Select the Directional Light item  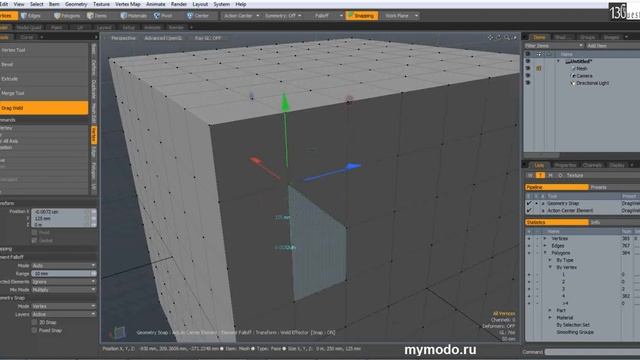pos(592,83)
